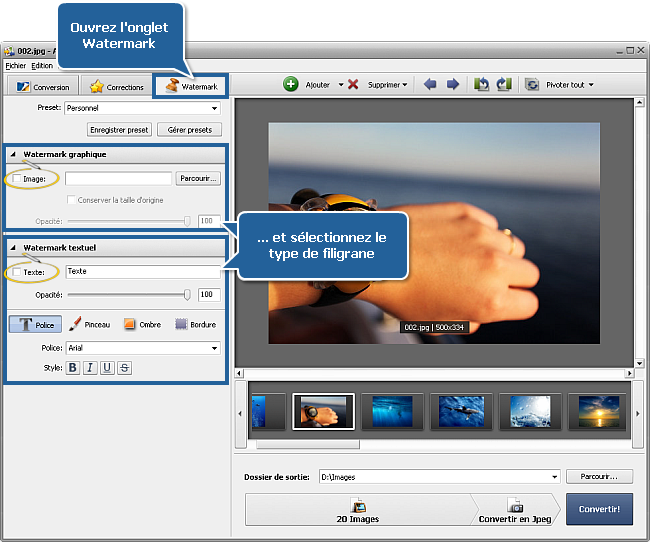Screen dimensions: 650x542
Task: Rotate image clockwise using toolbar icon
Action: pyautogui.click(x=503, y=85)
